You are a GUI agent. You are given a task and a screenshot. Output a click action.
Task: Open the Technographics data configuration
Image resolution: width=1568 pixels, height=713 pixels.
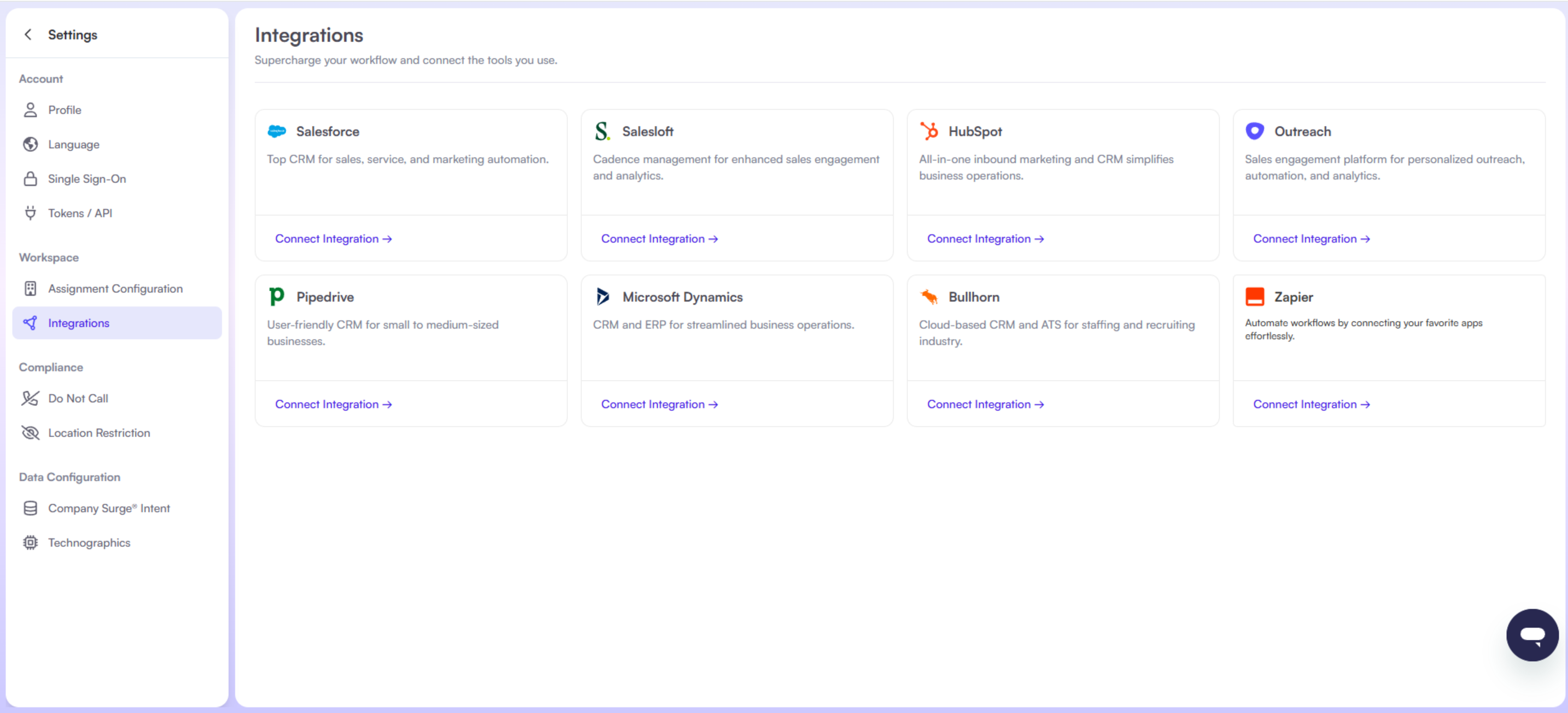[89, 543]
